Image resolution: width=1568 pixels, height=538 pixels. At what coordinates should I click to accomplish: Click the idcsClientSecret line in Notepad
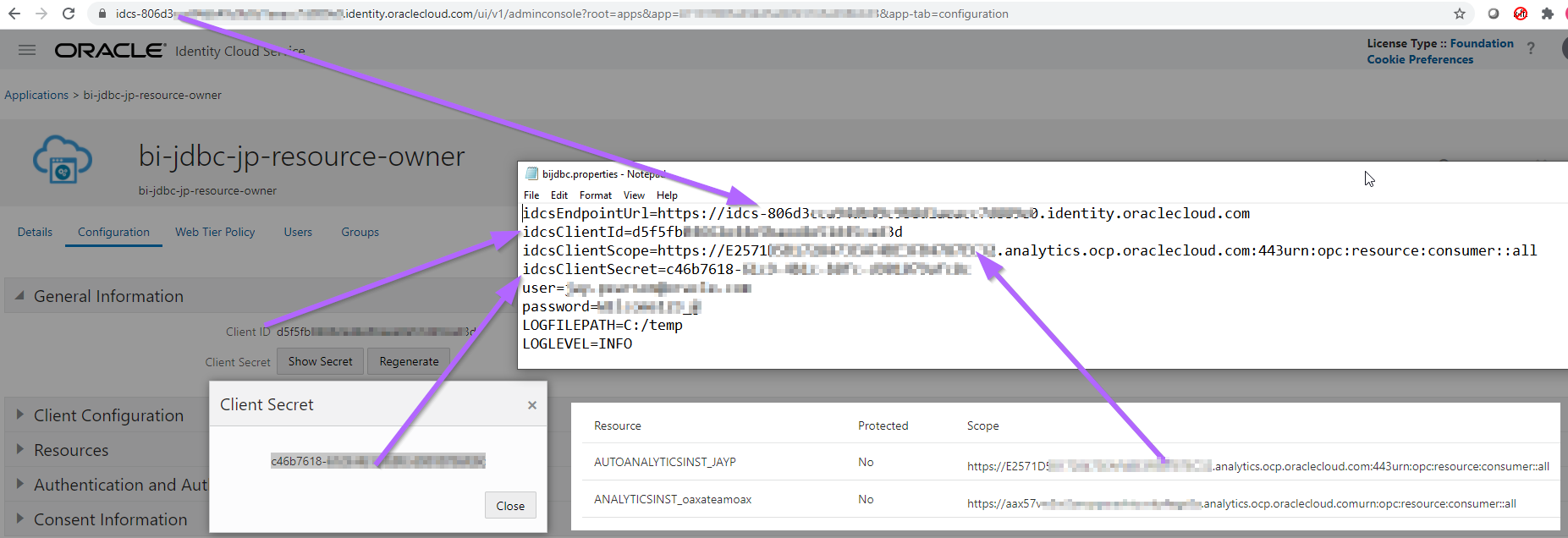coord(746,269)
